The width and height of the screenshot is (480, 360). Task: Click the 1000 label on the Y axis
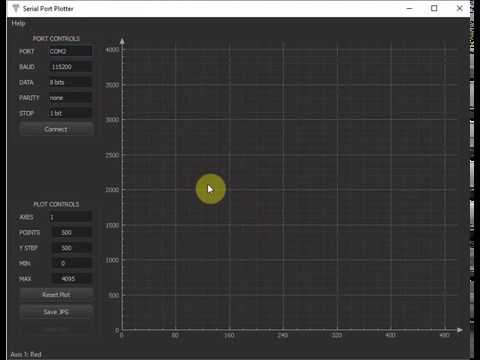click(112, 260)
